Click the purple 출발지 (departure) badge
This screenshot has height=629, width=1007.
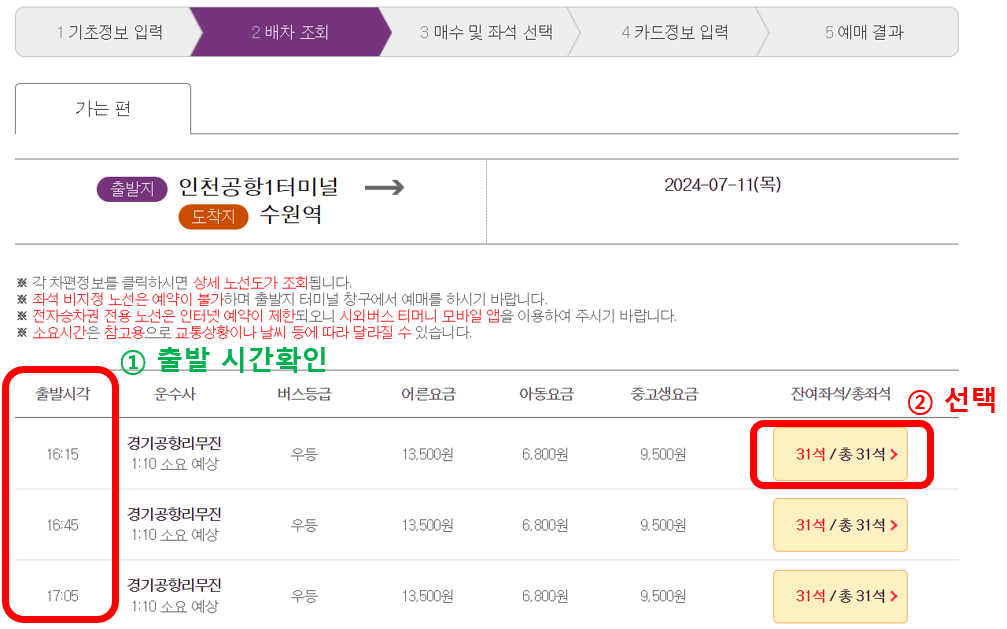135,188
